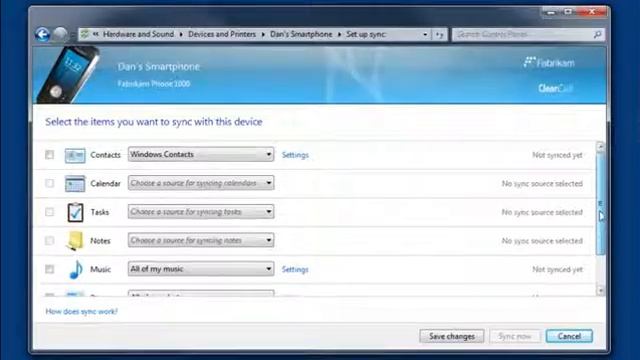The image size is (640, 360).
Task: Expand the address bar history dropdown arrow
Action: point(425,35)
